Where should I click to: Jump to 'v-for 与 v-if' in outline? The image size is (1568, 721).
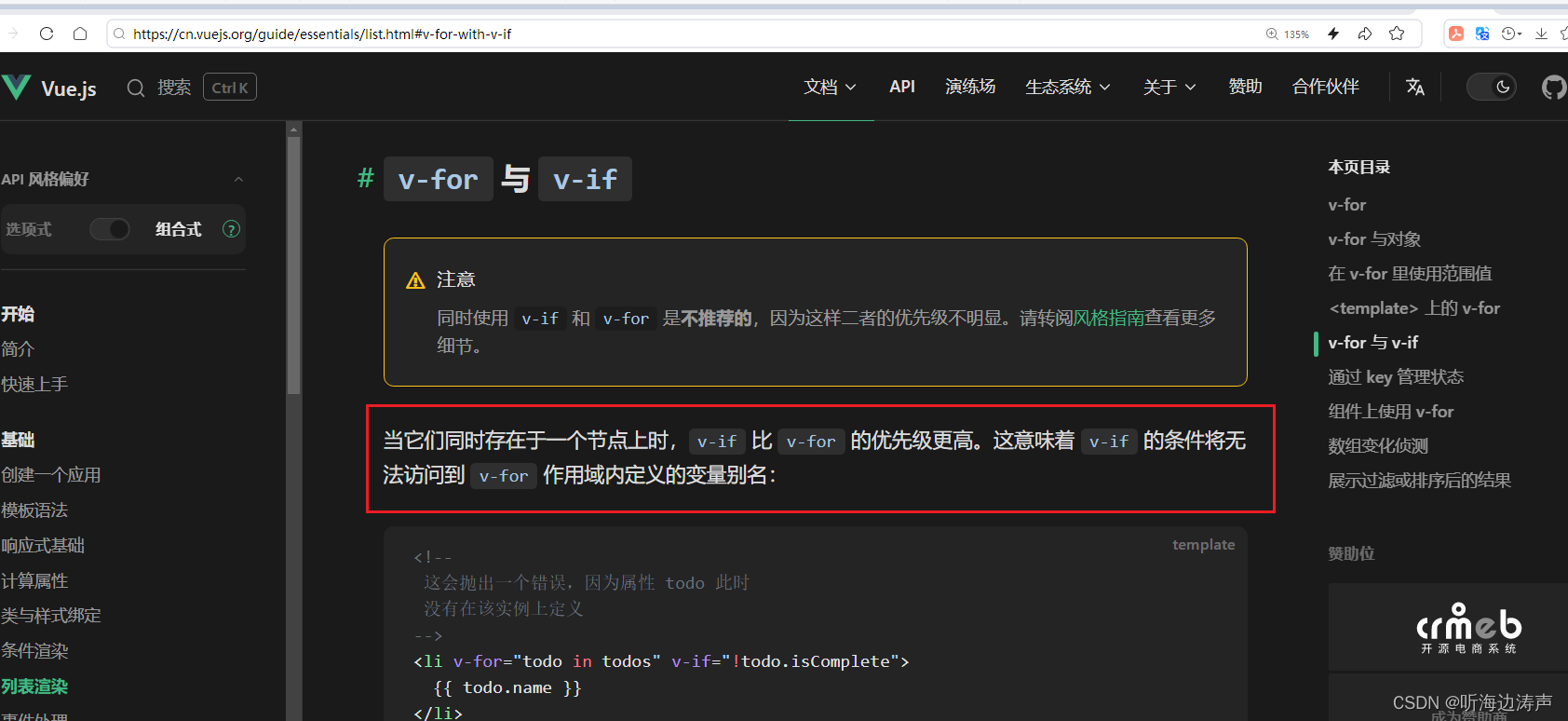tap(1373, 343)
